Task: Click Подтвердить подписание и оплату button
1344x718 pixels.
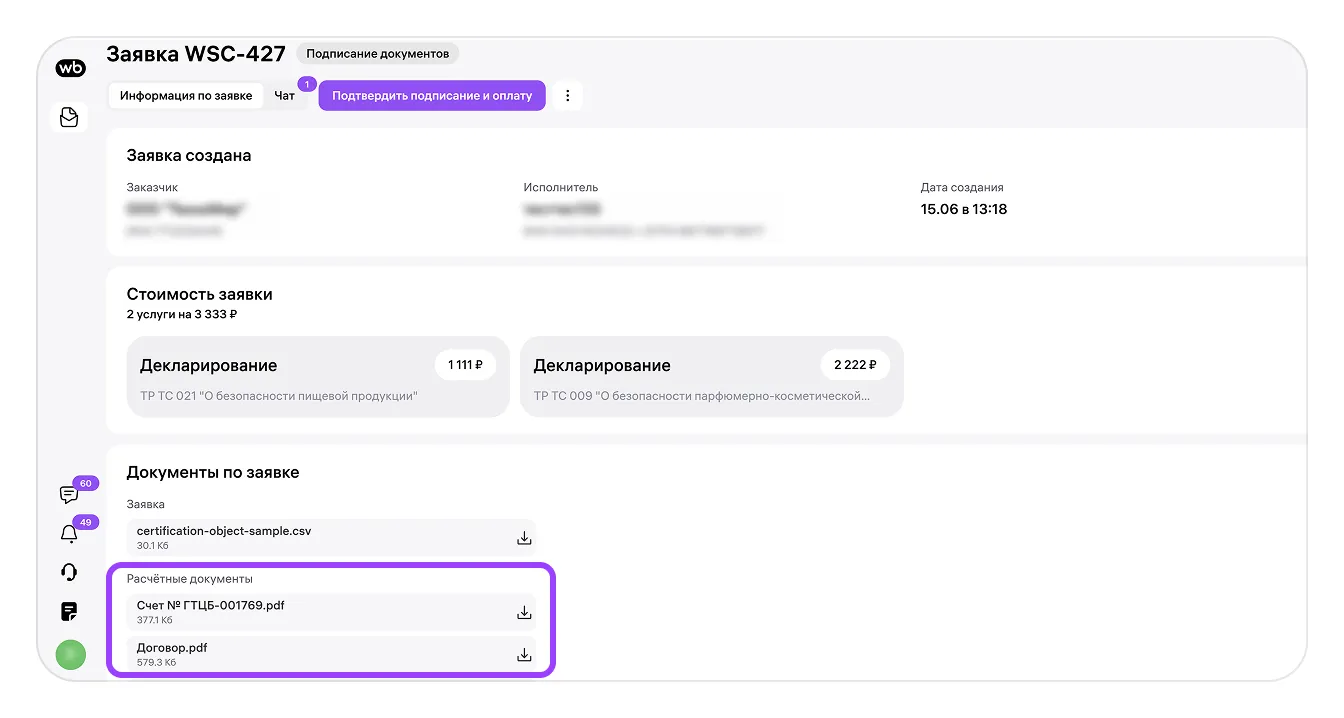Action: click(x=432, y=96)
